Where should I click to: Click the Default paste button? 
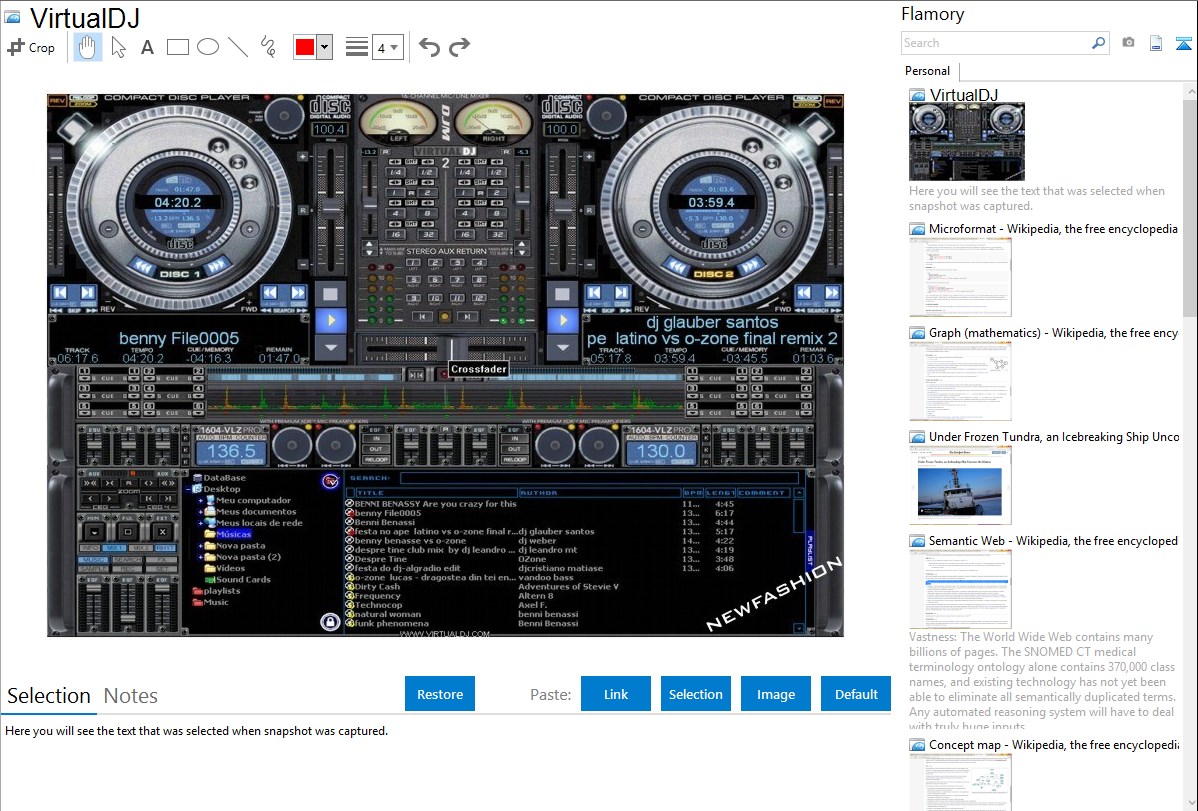tap(856, 694)
